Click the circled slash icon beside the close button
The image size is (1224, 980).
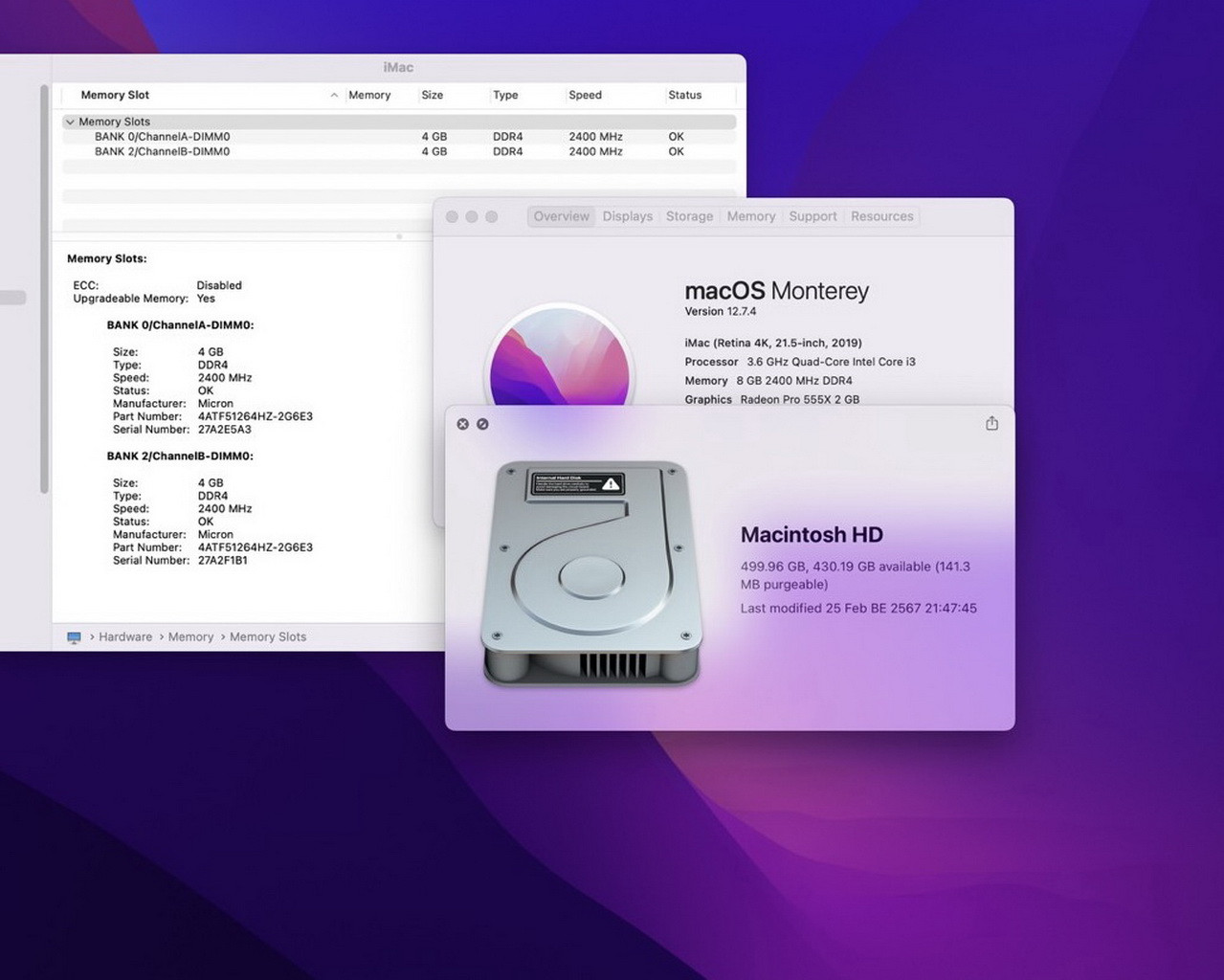482,424
